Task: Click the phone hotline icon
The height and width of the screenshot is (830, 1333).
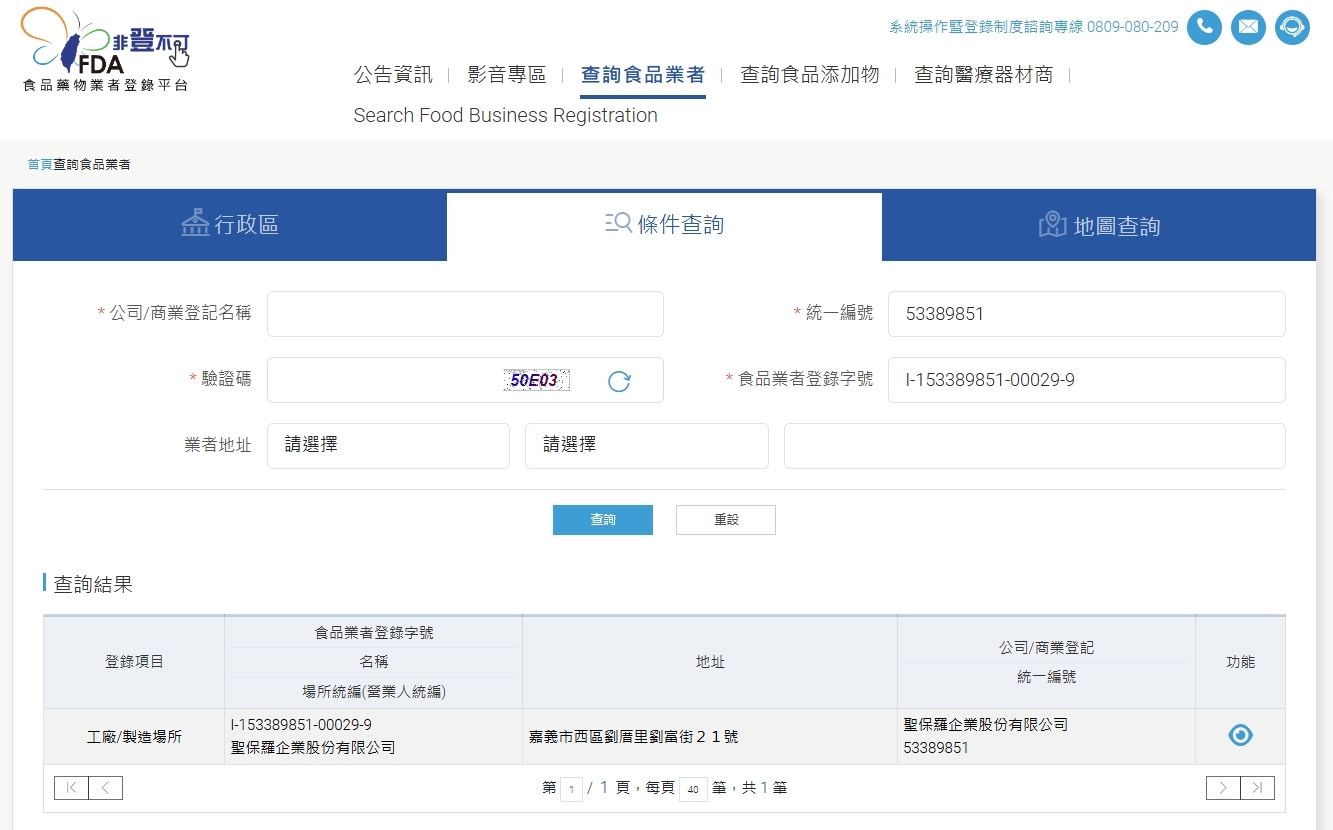Action: pyautogui.click(x=1204, y=27)
